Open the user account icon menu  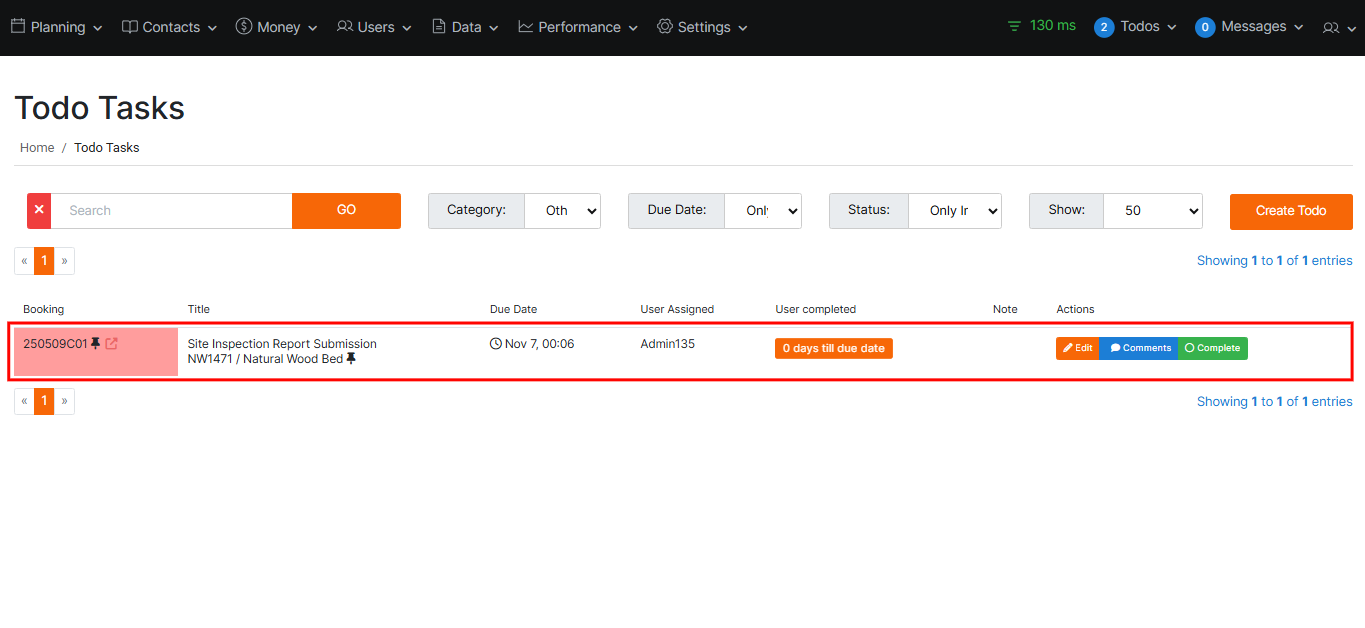1336,28
